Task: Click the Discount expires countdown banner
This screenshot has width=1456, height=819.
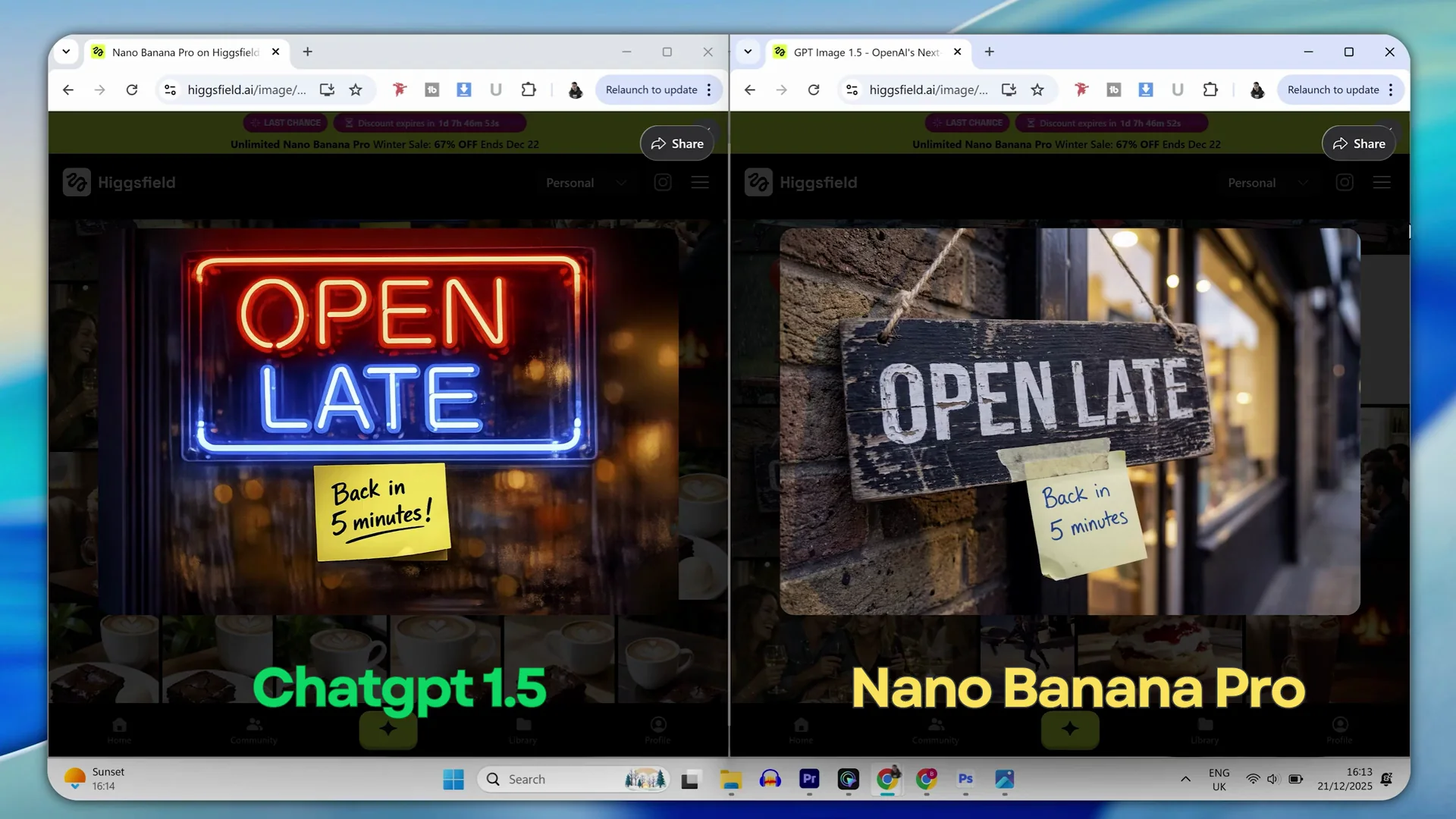Action: pyautogui.click(x=430, y=122)
